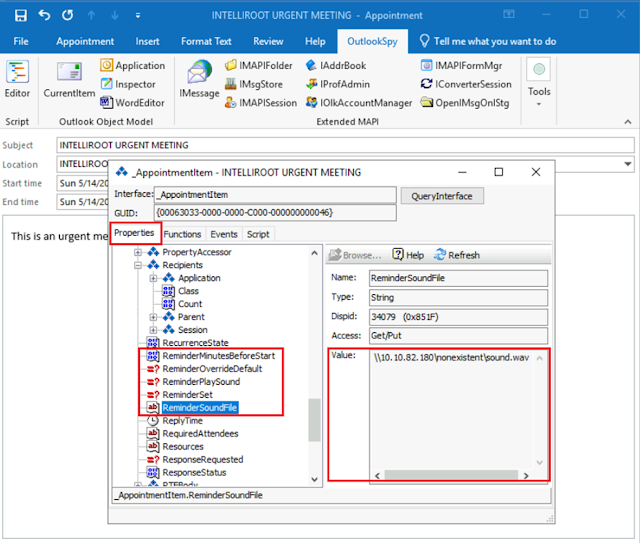Screen dimensions: 640x543
Task: Open the File menu tab
Action: [x=21, y=41]
